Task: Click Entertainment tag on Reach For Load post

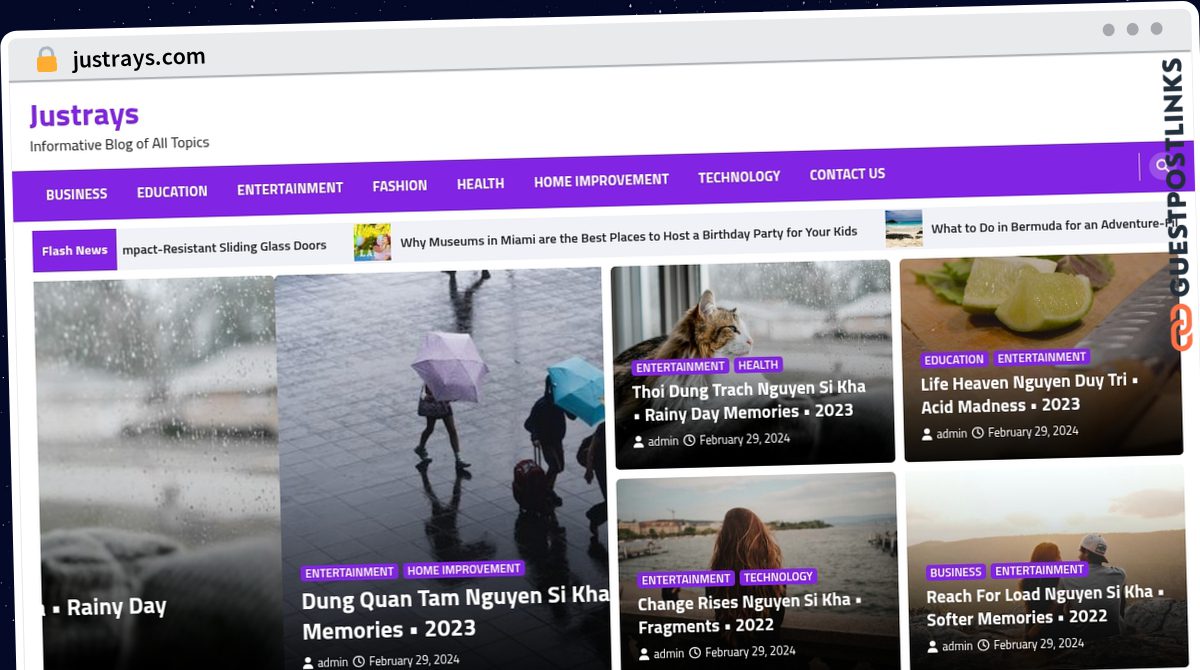Action: coord(1040,570)
